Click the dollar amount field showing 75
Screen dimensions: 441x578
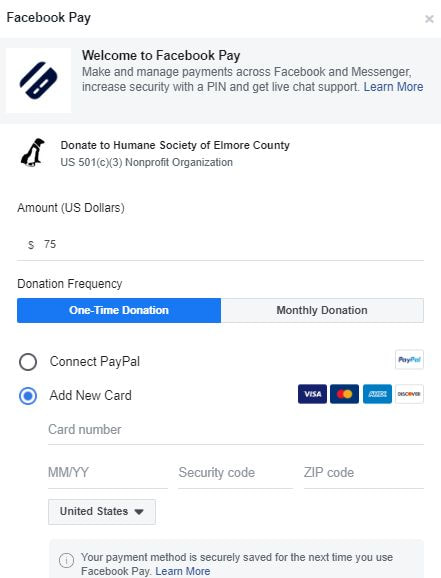coord(220,245)
